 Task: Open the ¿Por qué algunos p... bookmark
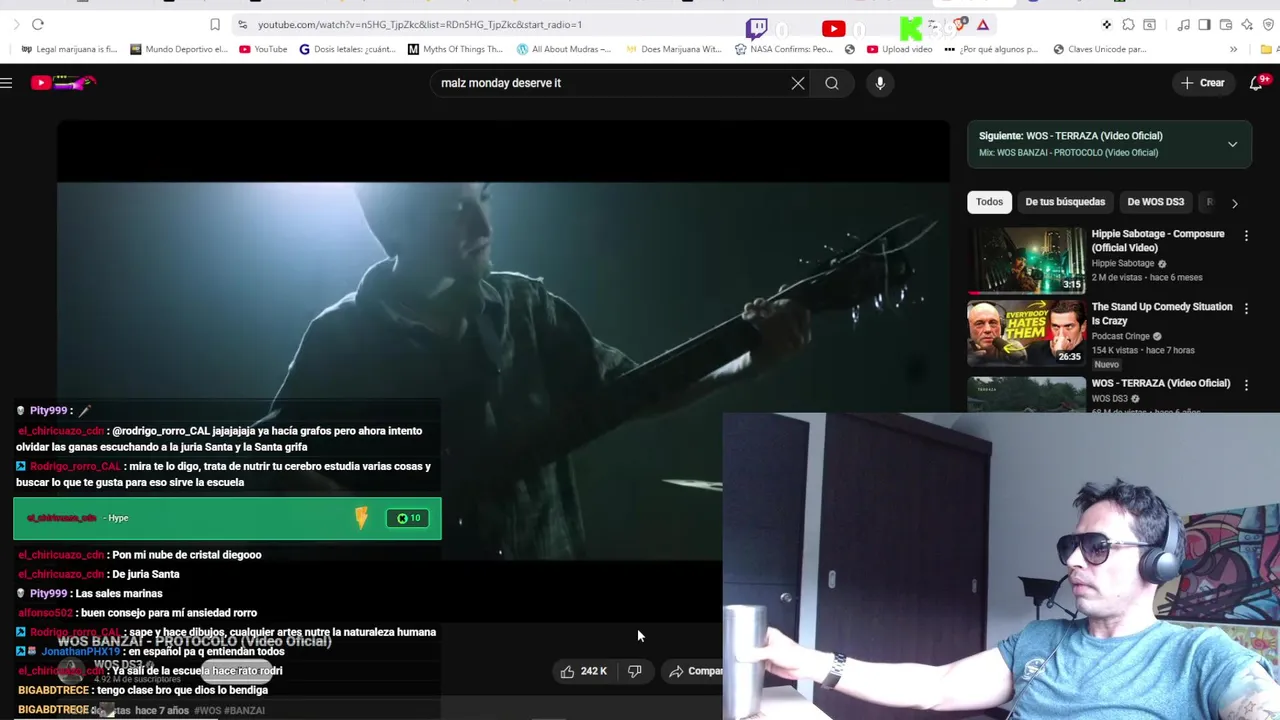click(x=991, y=49)
